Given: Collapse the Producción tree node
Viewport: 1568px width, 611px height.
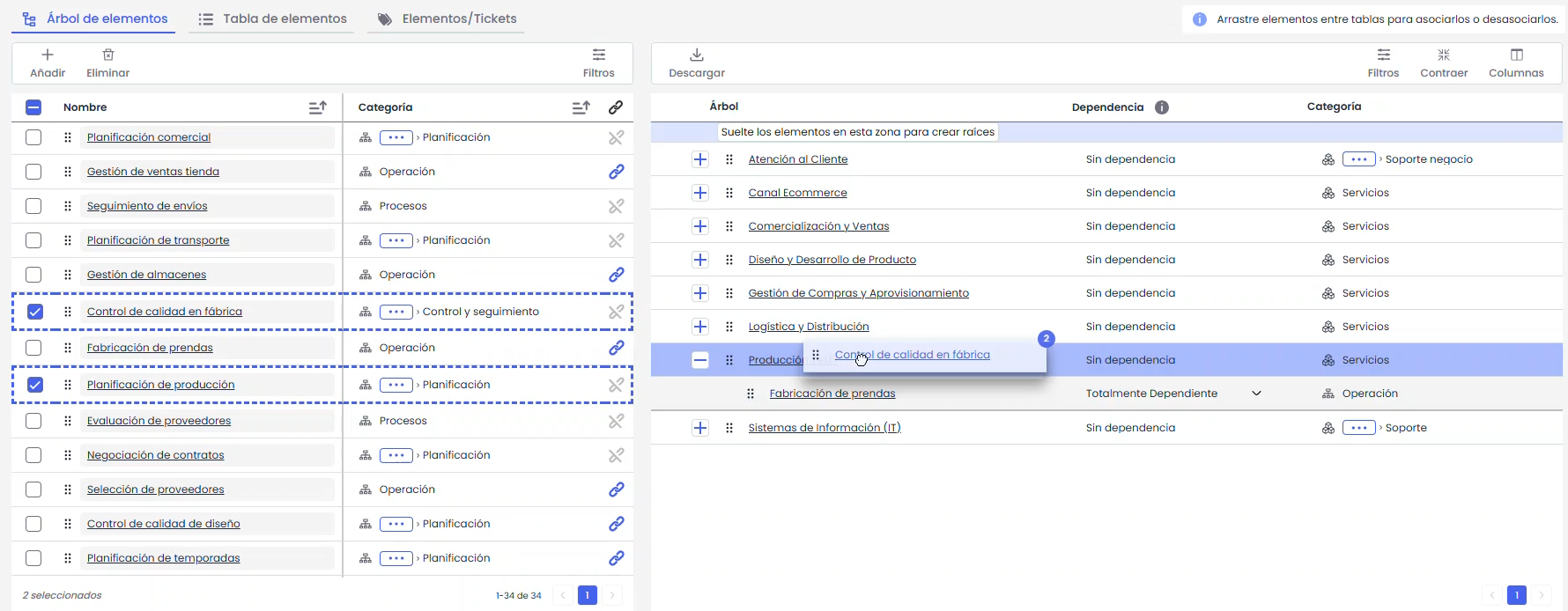Looking at the screenshot, I should click(x=700, y=360).
